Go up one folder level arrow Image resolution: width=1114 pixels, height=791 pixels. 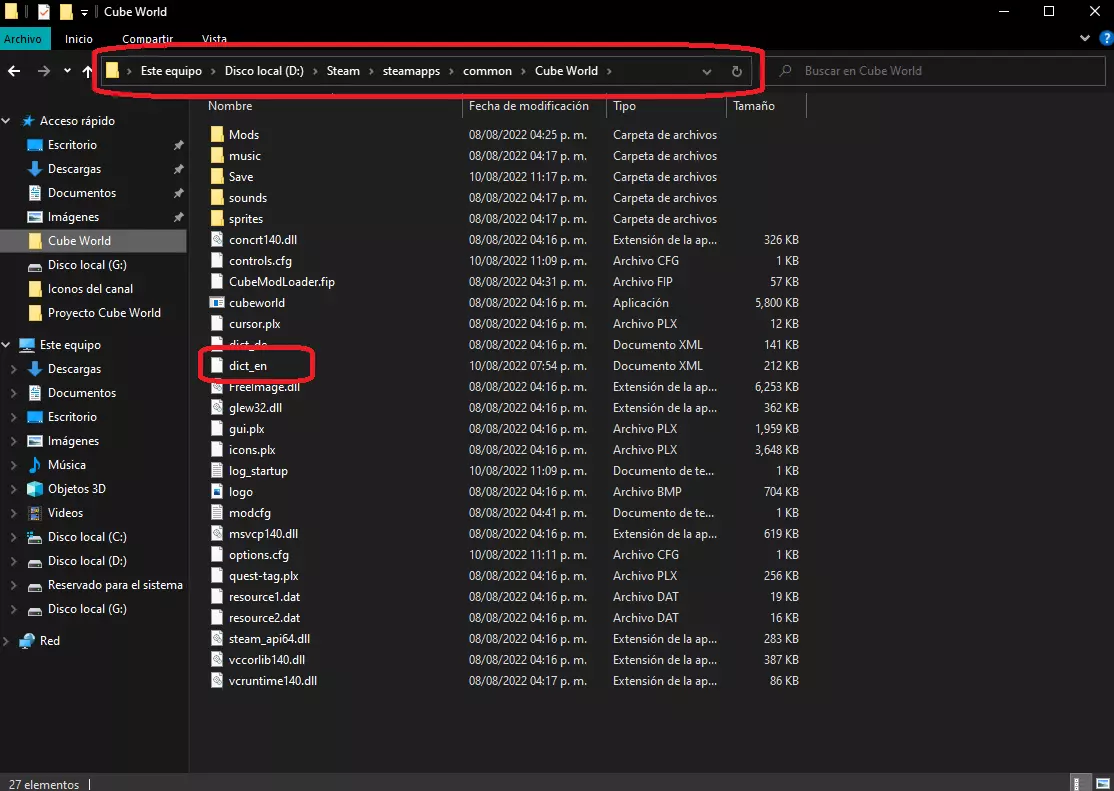pyautogui.click(x=87, y=71)
